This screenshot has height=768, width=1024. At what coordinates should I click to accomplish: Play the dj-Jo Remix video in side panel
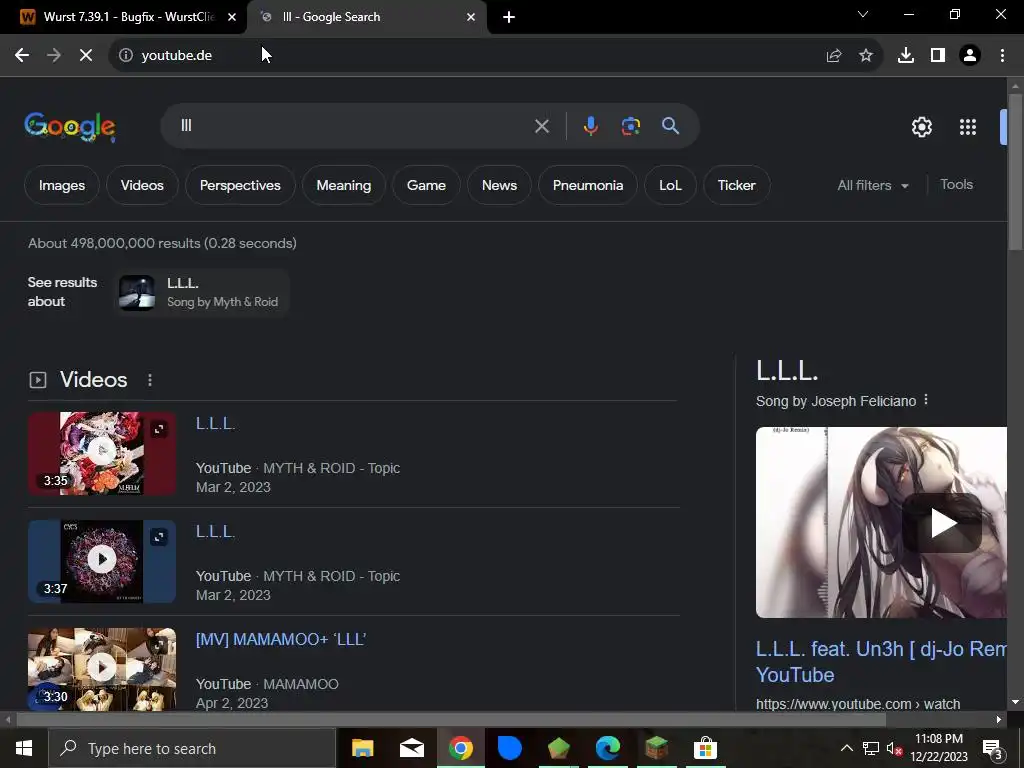pyautogui.click(x=942, y=523)
